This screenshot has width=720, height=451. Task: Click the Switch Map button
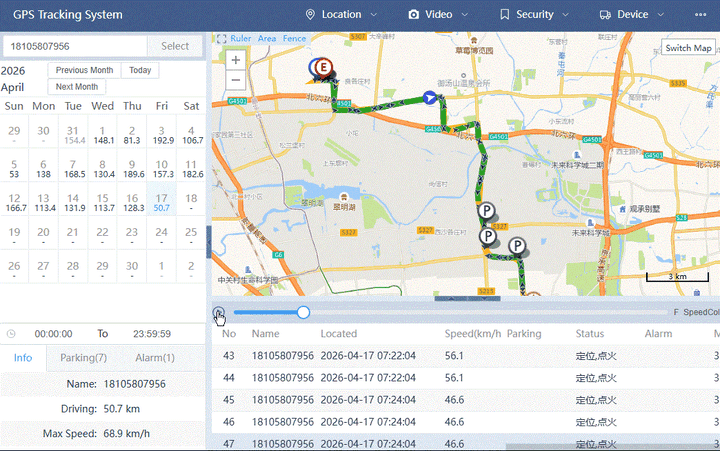click(x=689, y=48)
